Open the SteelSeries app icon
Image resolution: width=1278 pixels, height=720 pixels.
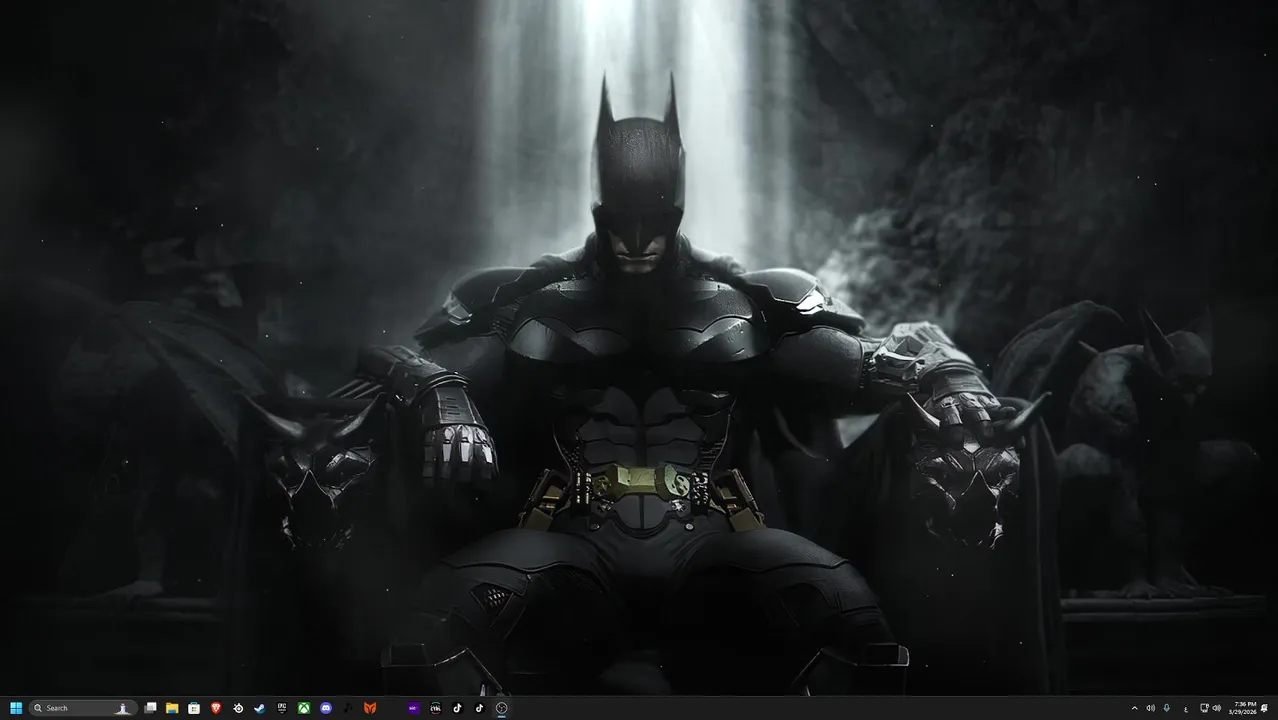pyautogui.click(x=238, y=708)
